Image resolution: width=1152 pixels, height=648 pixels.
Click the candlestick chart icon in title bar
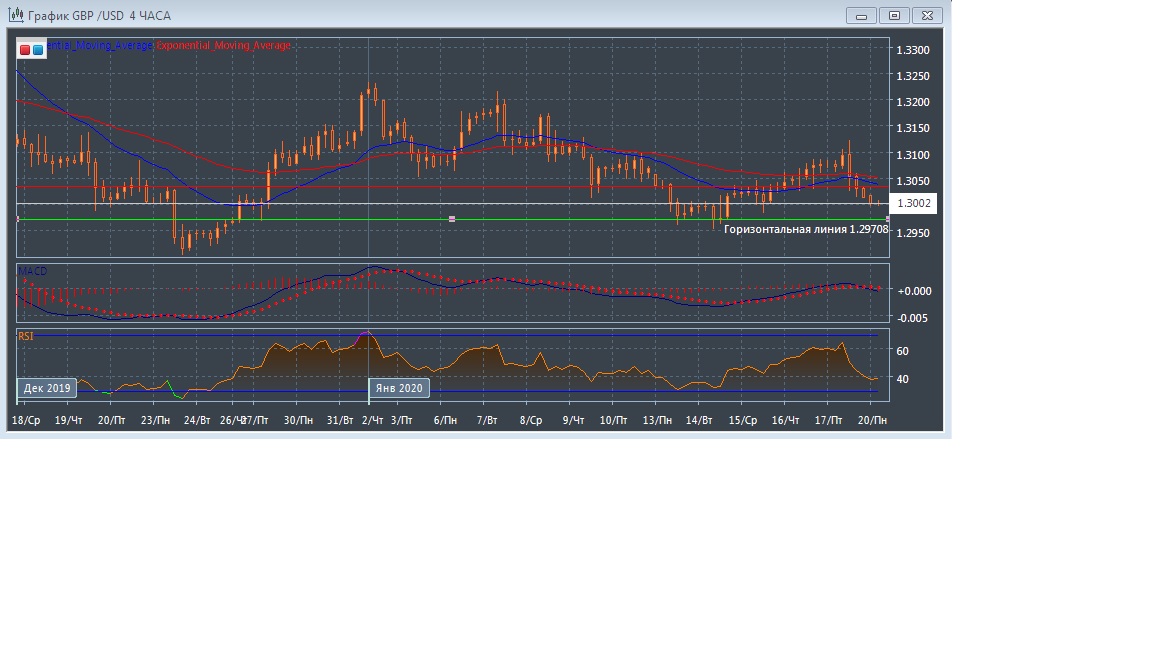tap(16, 15)
